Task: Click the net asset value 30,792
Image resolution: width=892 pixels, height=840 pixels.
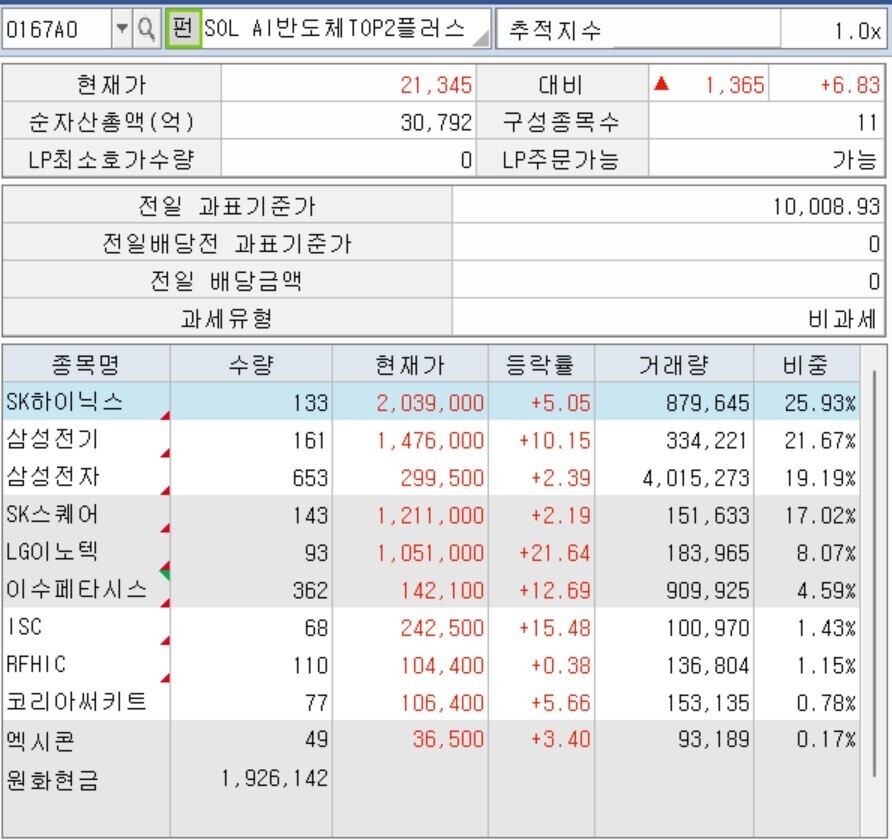Action: tap(436, 122)
